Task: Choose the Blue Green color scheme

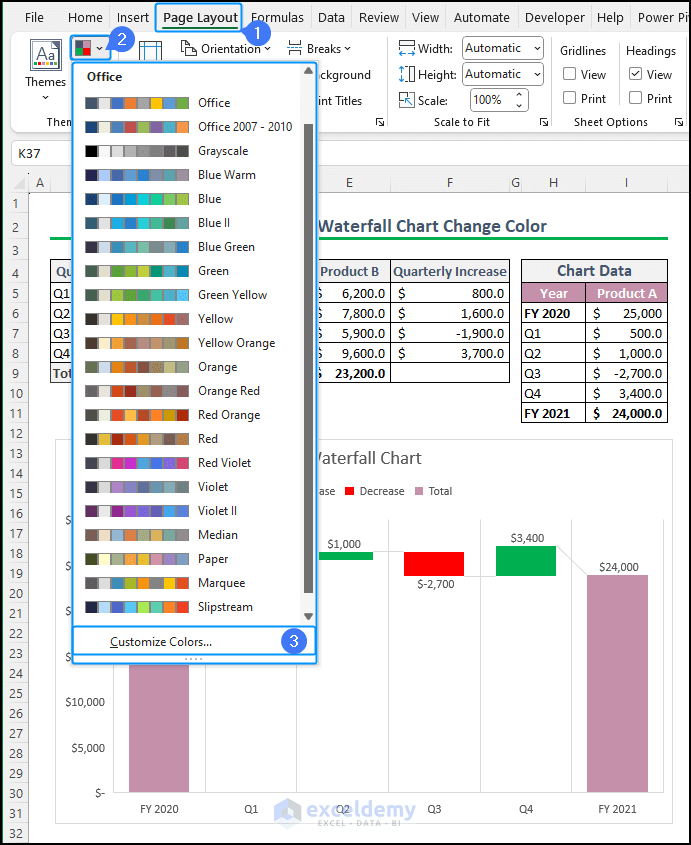Action: point(189,247)
